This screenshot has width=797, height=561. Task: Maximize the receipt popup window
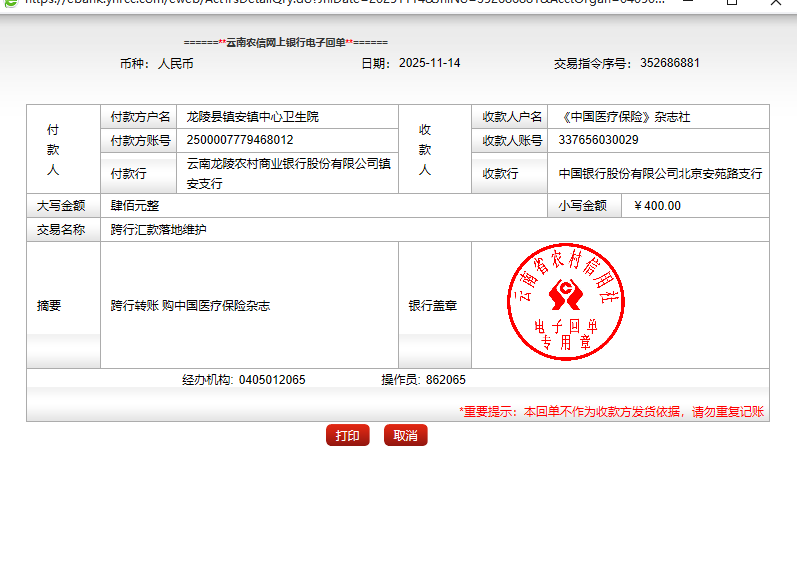click(732, 3)
